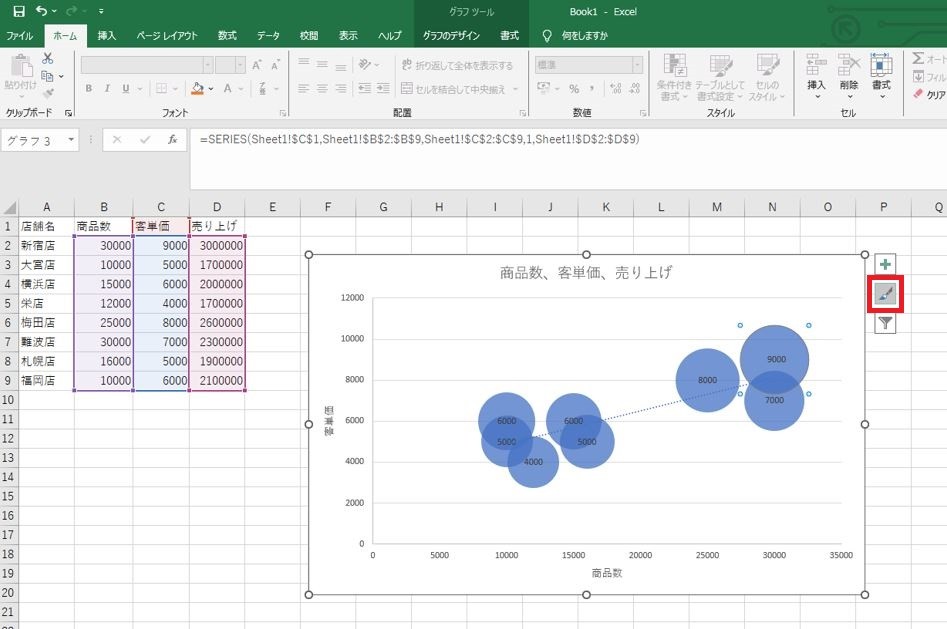Toggle Italic formatting button

pyautogui.click(x=107, y=88)
